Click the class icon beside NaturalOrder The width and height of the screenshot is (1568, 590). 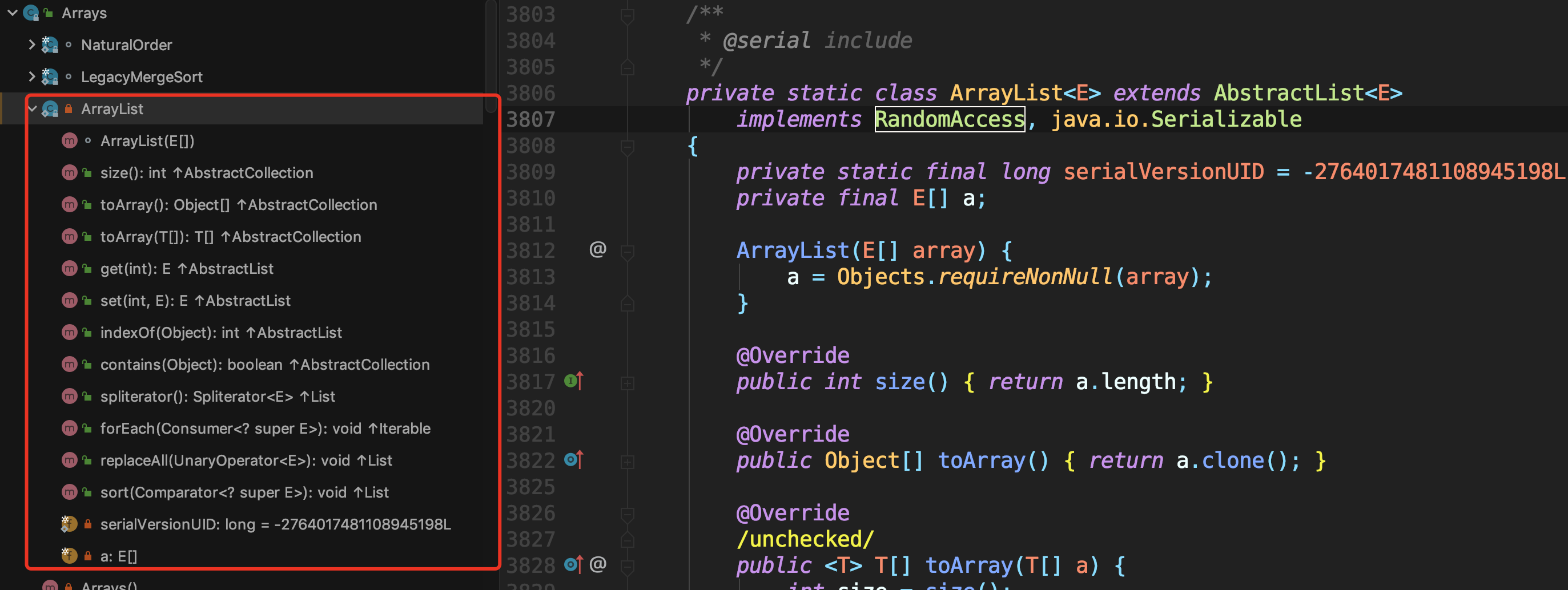(50, 45)
